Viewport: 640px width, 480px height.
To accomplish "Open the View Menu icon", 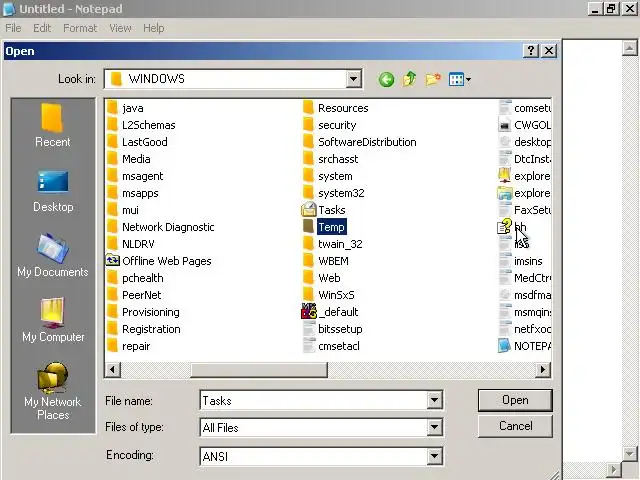I will pyautogui.click(x=460, y=79).
